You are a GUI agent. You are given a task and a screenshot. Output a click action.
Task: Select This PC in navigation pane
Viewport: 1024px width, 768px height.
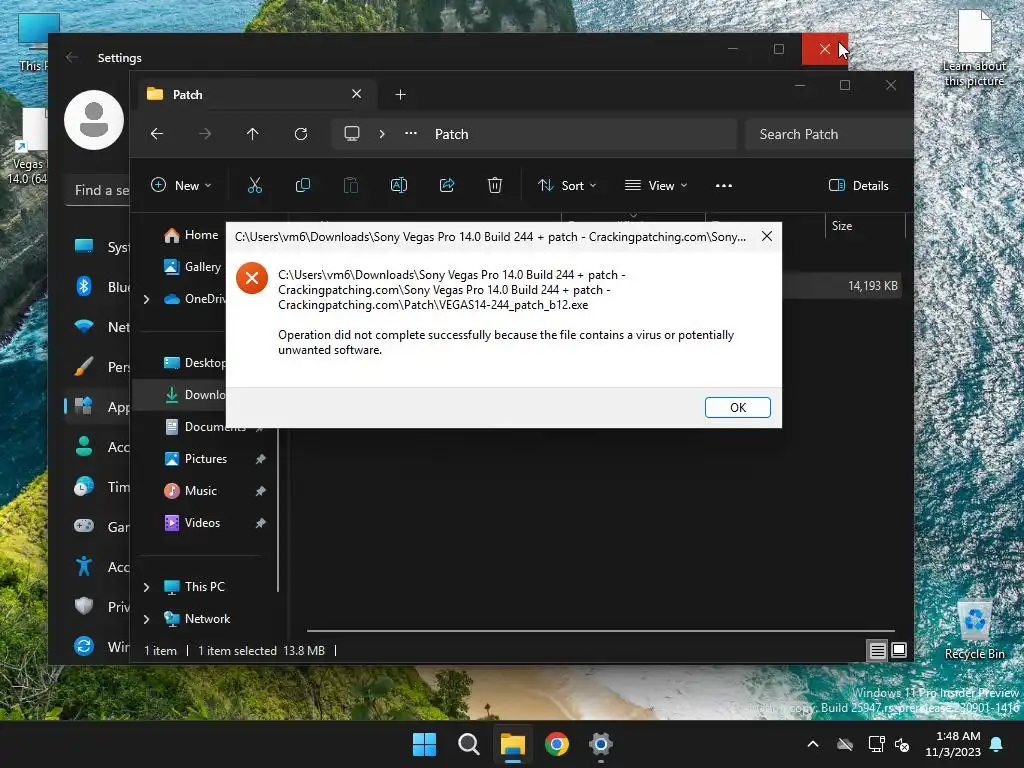pos(195,586)
